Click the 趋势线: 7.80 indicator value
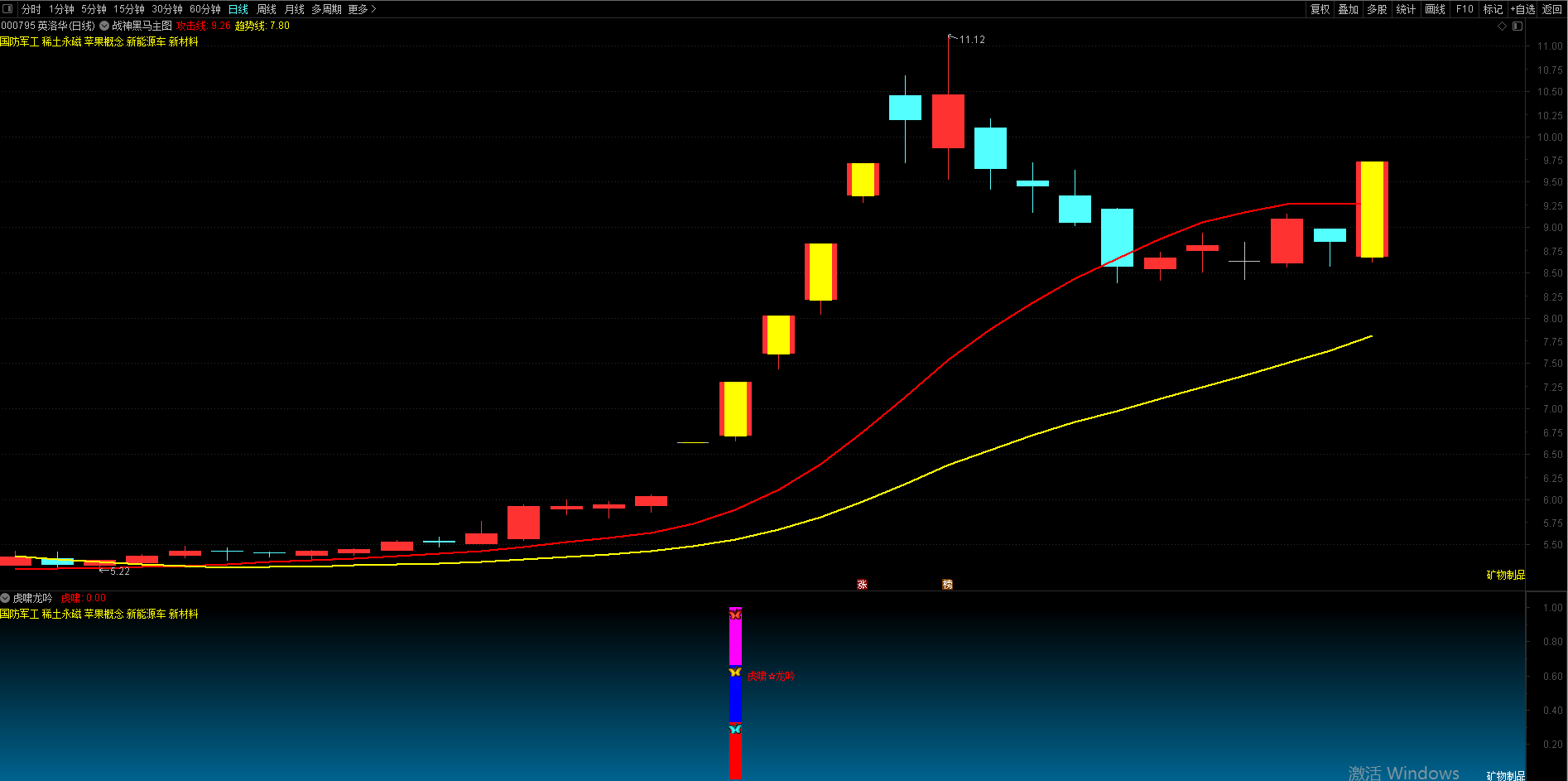1568x781 pixels. coord(262,26)
